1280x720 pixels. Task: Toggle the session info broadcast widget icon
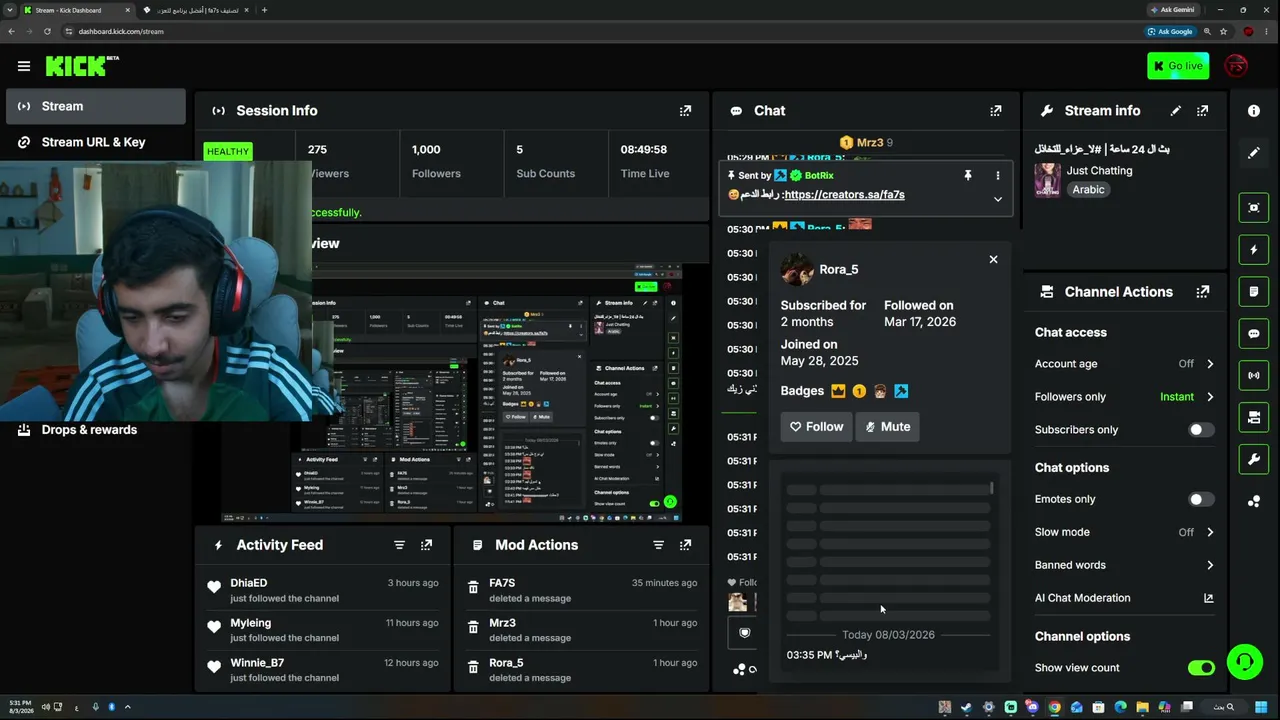coord(1254,375)
